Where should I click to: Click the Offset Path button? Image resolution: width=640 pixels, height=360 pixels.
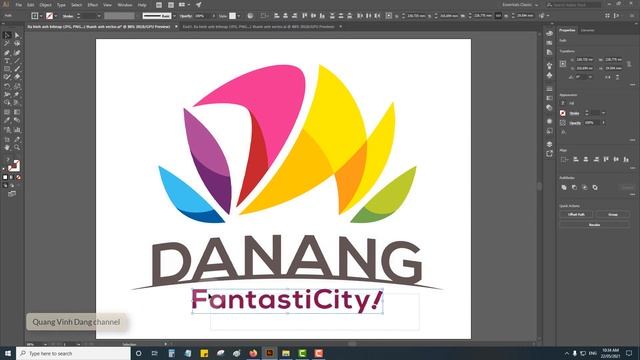[x=576, y=214]
